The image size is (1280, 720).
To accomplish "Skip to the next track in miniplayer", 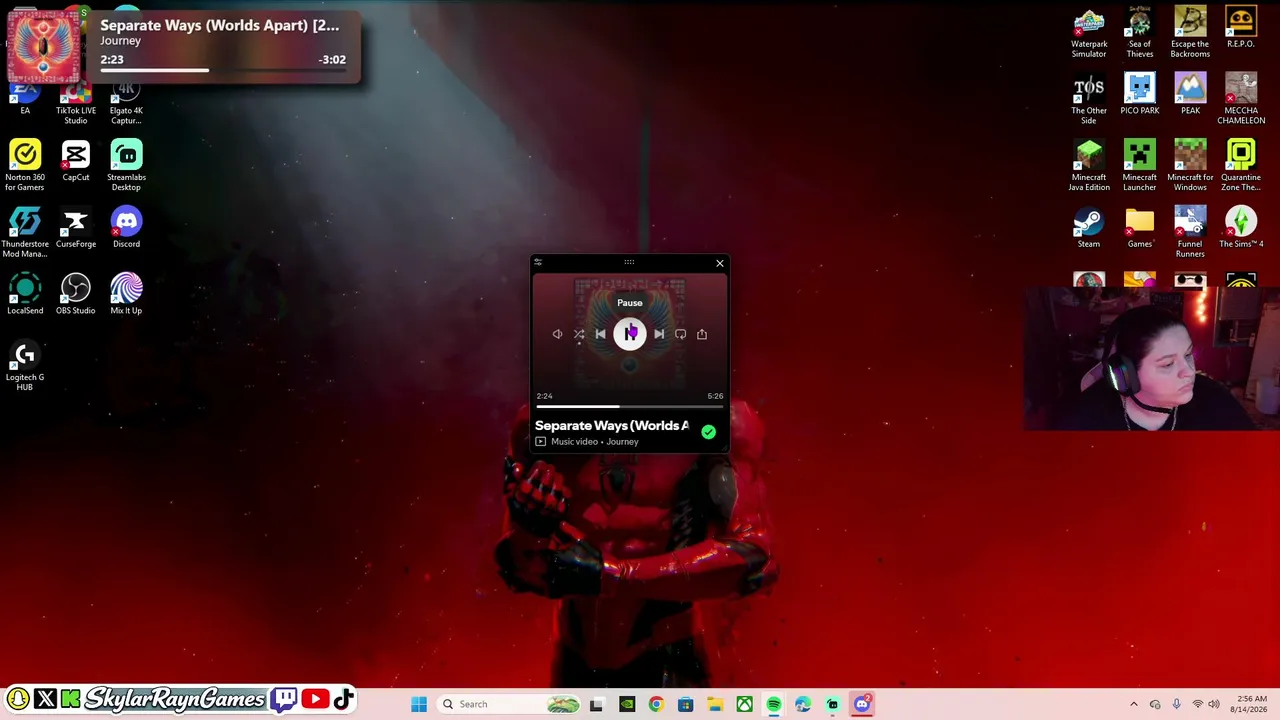I will tap(659, 334).
